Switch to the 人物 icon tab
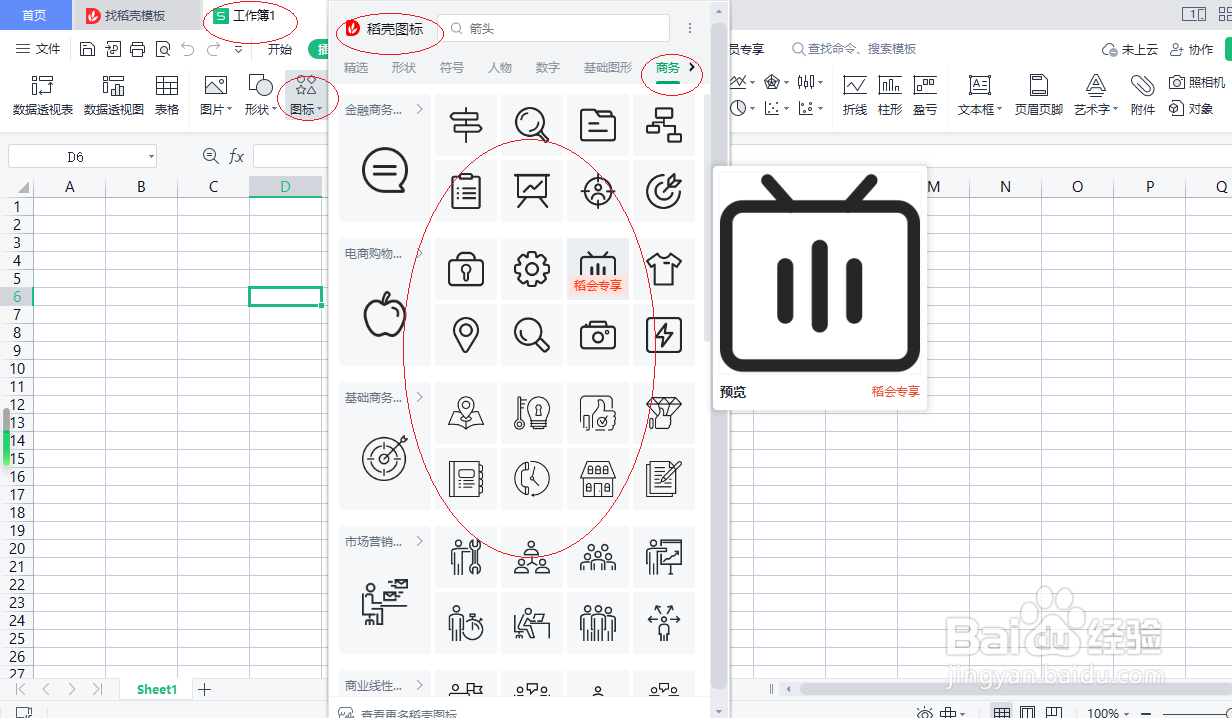This screenshot has width=1232, height=718. pyautogui.click(x=500, y=68)
